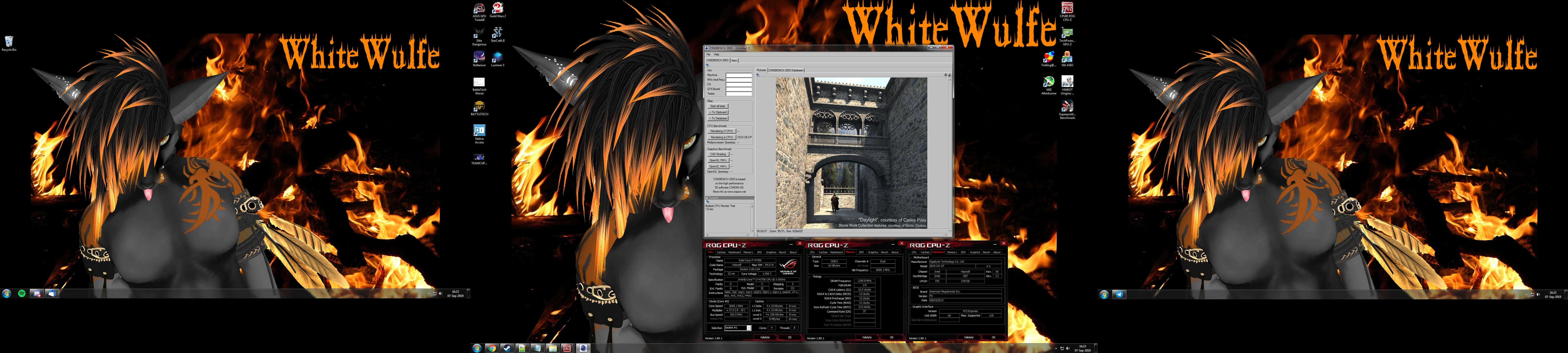Launch Guild Wars 2 desktop icon
Viewport: 1568px width, 353px height.
pyautogui.click(x=498, y=10)
